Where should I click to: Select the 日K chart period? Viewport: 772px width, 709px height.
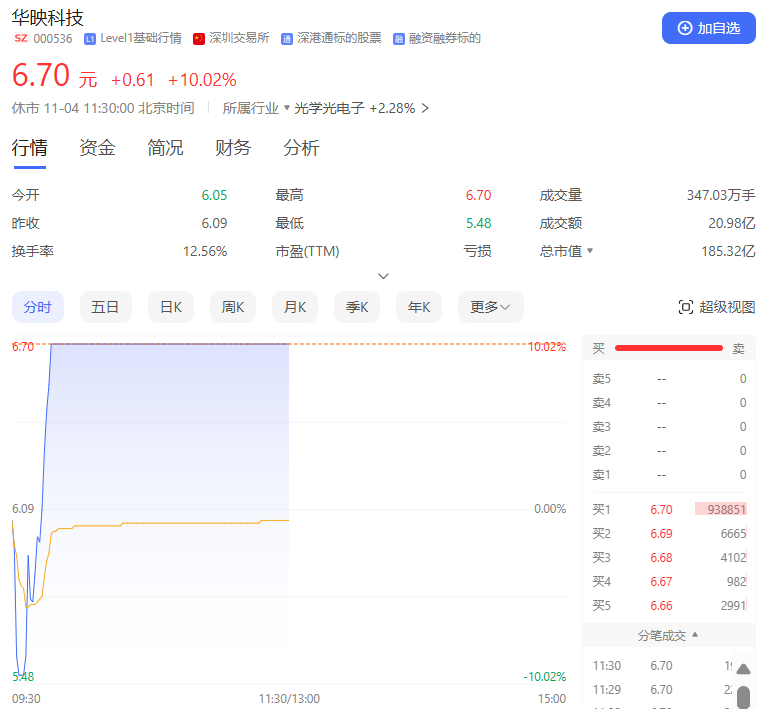tap(171, 307)
